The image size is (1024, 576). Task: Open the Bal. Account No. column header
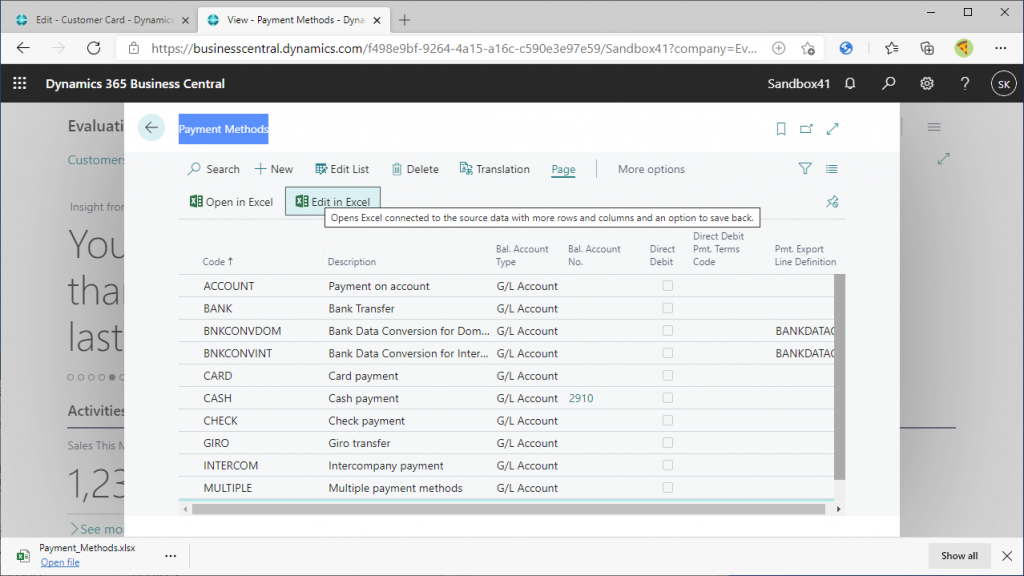(594, 255)
